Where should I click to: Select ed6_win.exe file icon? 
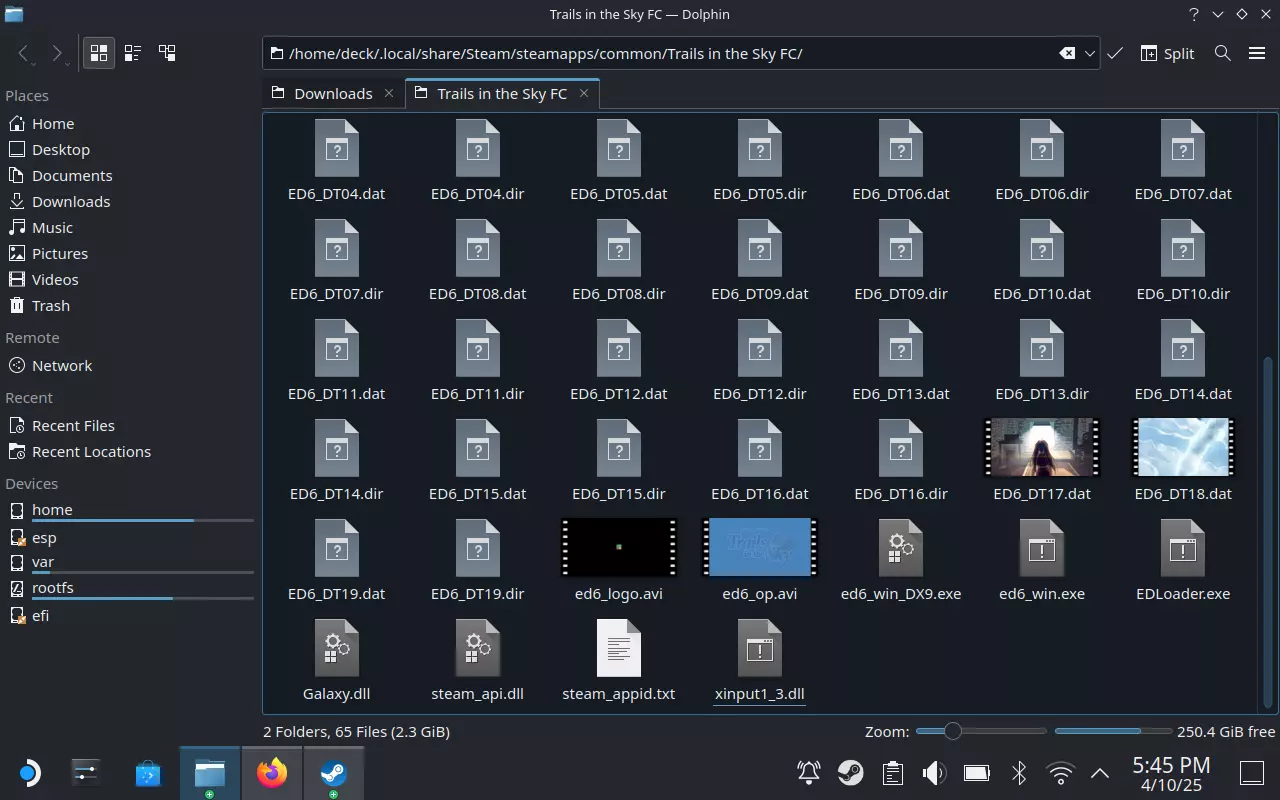pyautogui.click(x=1042, y=547)
